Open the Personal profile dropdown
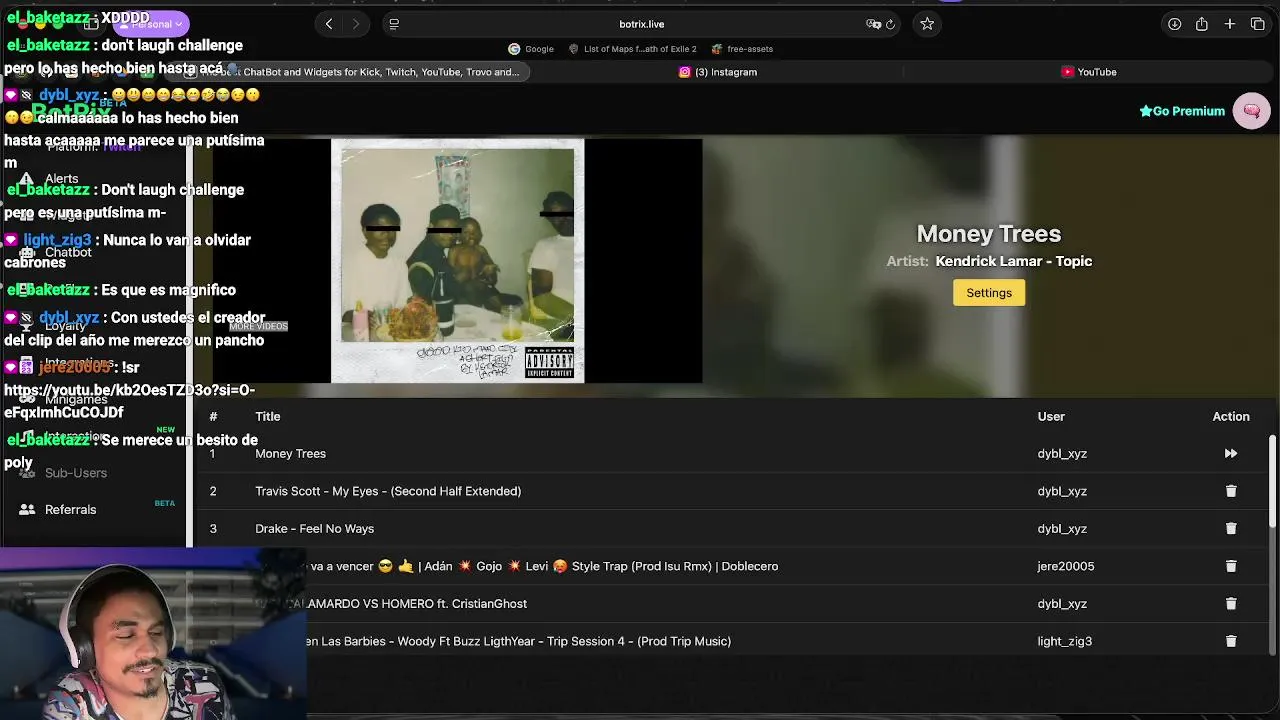The width and height of the screenshot is (1280, 720). click(150, 24)
